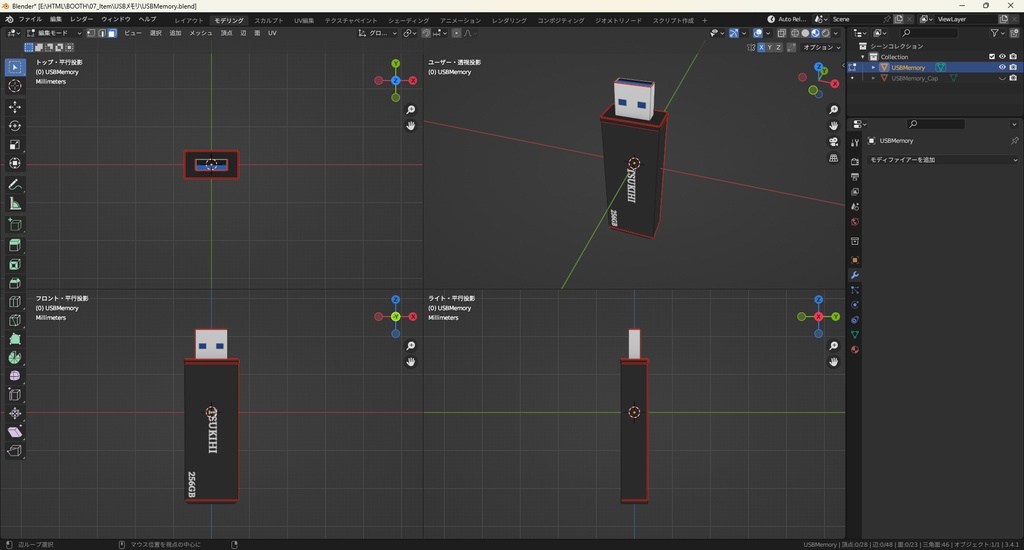
Task: Click the camera view icon in perspective viewport
Action: [x=833, y=142]
